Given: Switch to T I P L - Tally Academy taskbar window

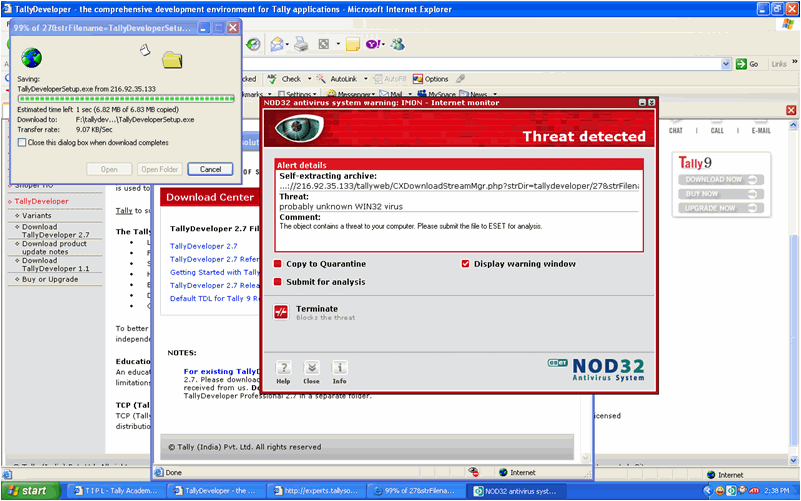Looking at the screenshot, I should click(115, 490).
